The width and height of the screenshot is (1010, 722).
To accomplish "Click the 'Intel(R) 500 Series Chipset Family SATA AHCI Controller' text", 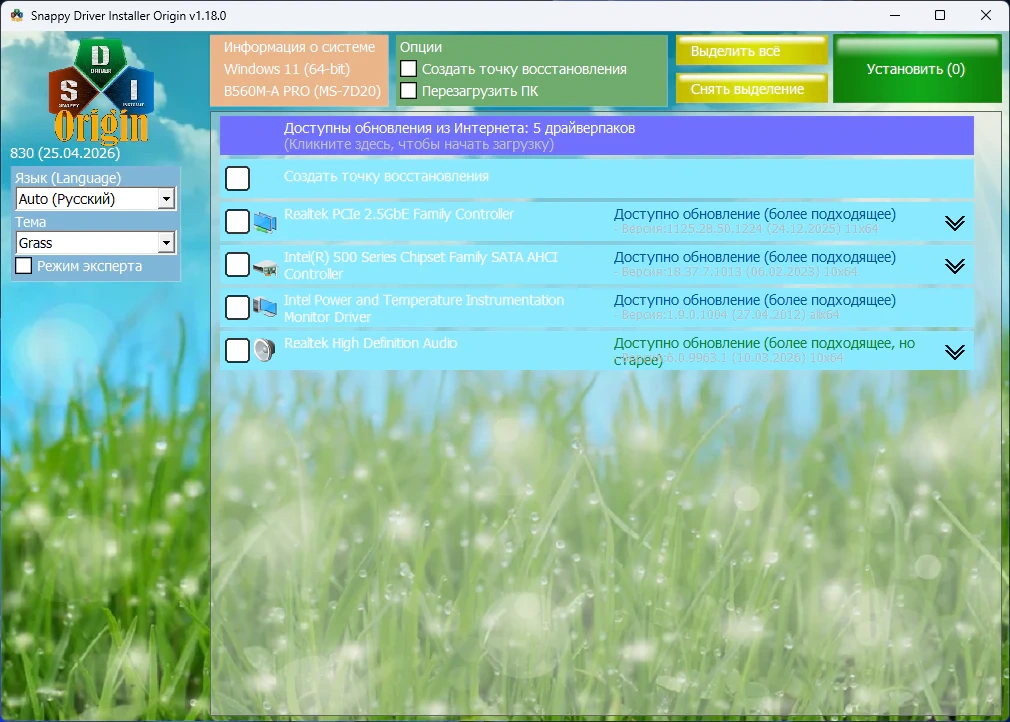I will 421,265.
